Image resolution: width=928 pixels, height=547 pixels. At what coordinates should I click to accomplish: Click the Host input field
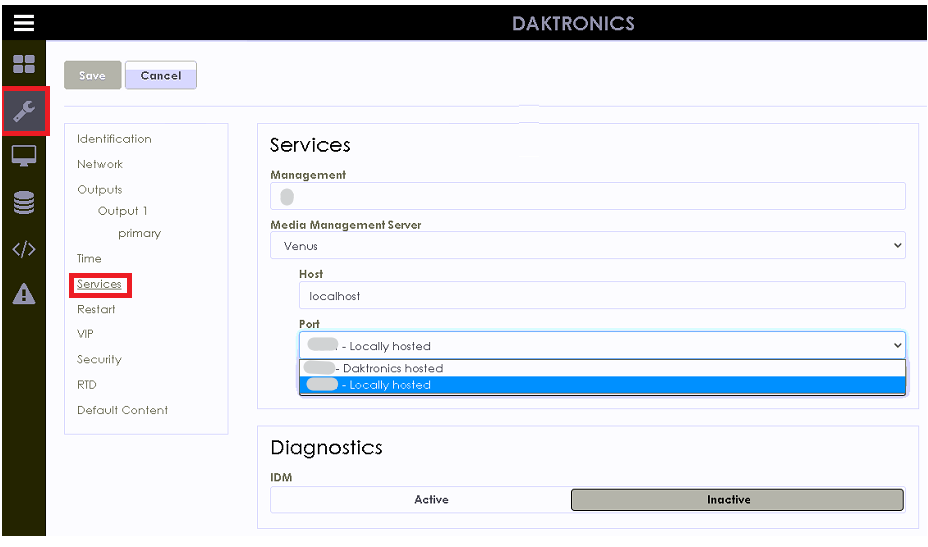point(601,295)
